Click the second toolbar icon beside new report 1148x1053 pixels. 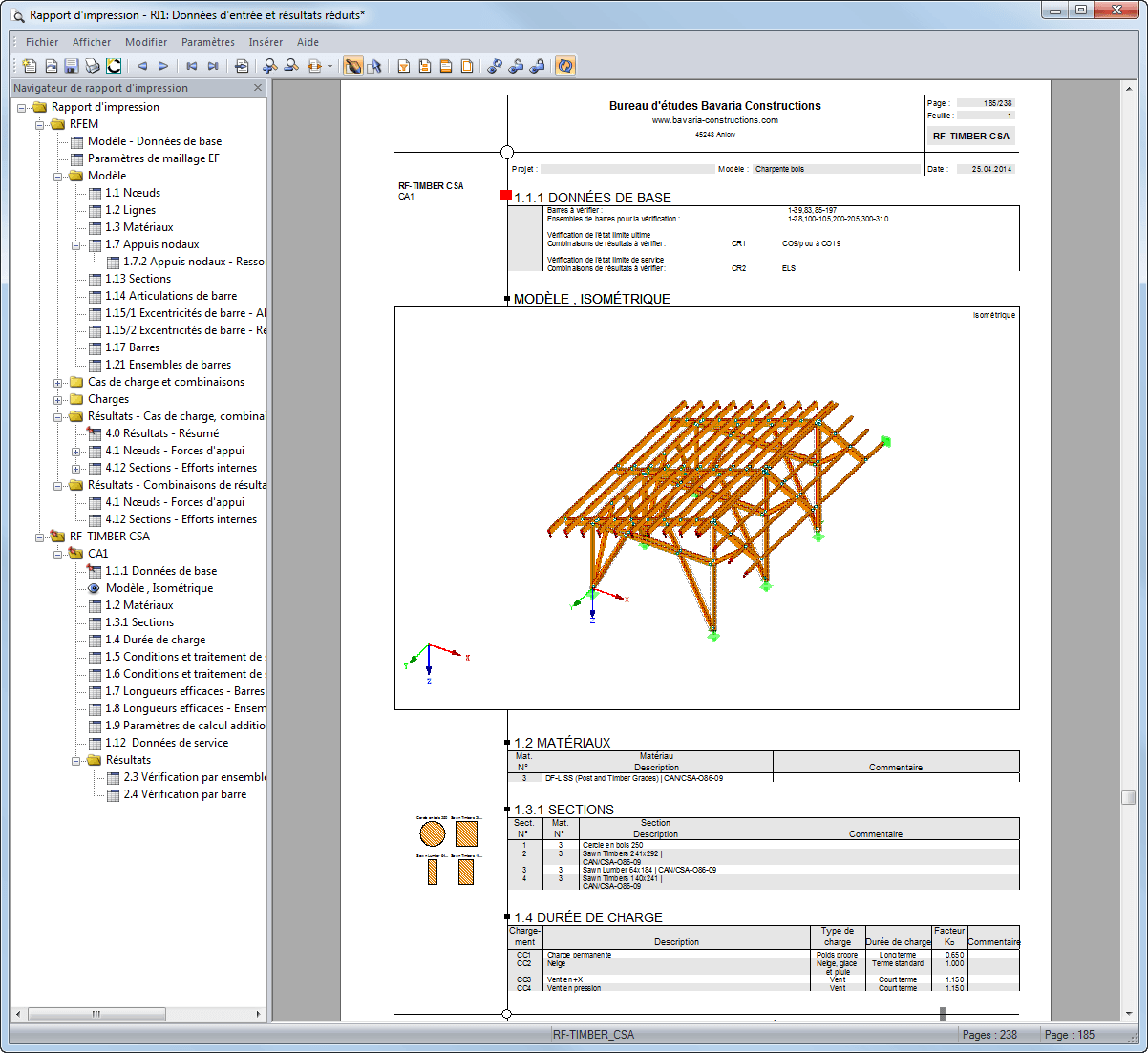(51, 66)
